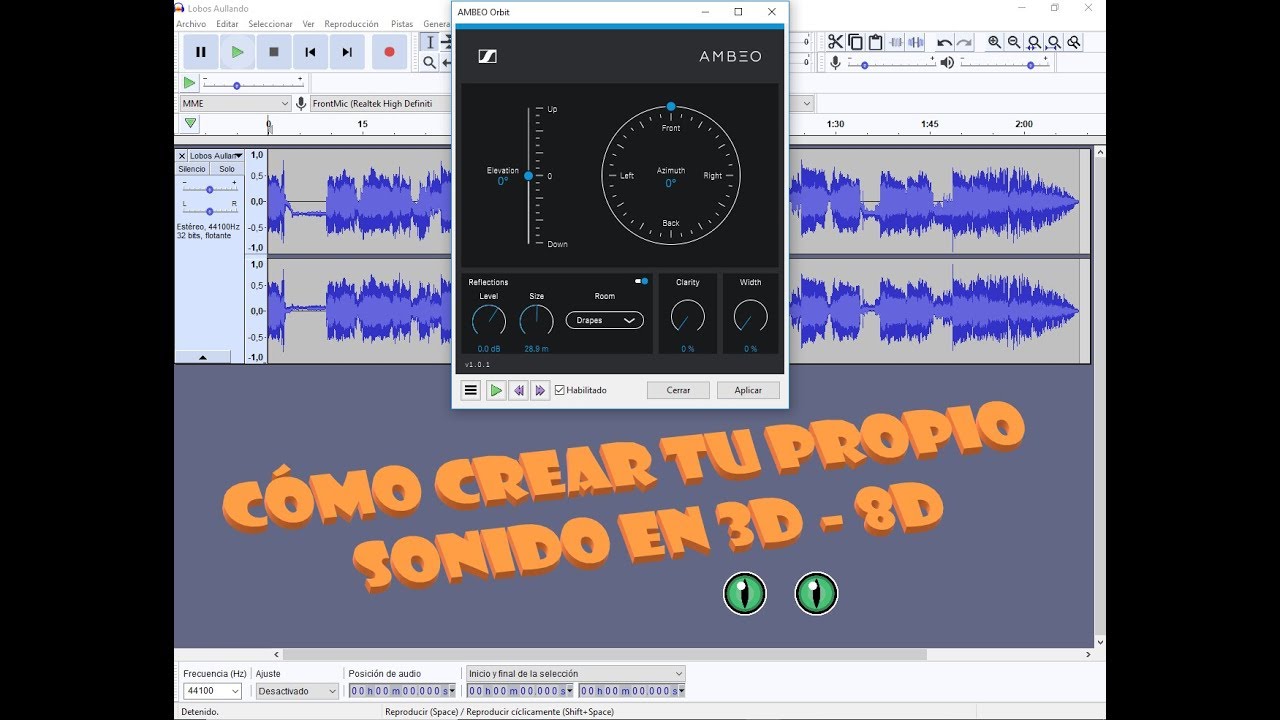Open the Lobos Aullando track name menu

[x=216, y=156]
